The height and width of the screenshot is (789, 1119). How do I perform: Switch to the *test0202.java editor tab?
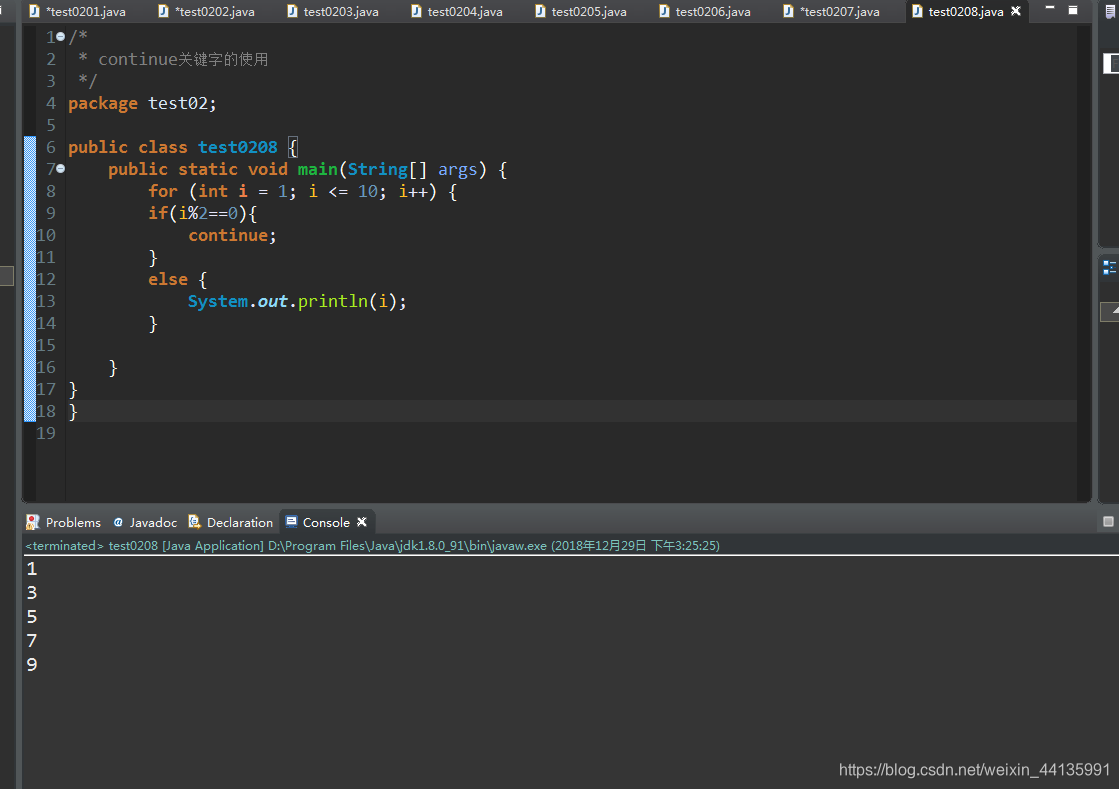[x=206, y=11]
